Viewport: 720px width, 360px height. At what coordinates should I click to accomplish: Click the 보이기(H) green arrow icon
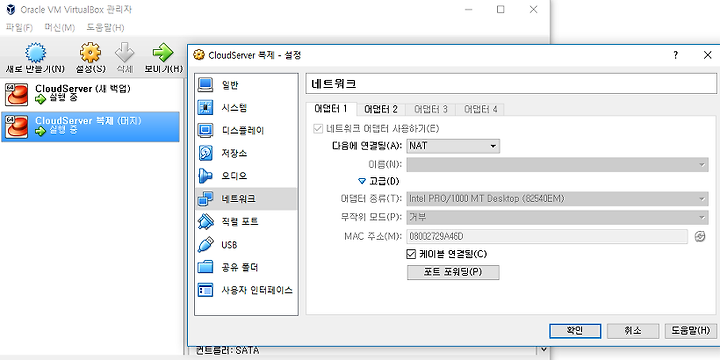point(163,53)
